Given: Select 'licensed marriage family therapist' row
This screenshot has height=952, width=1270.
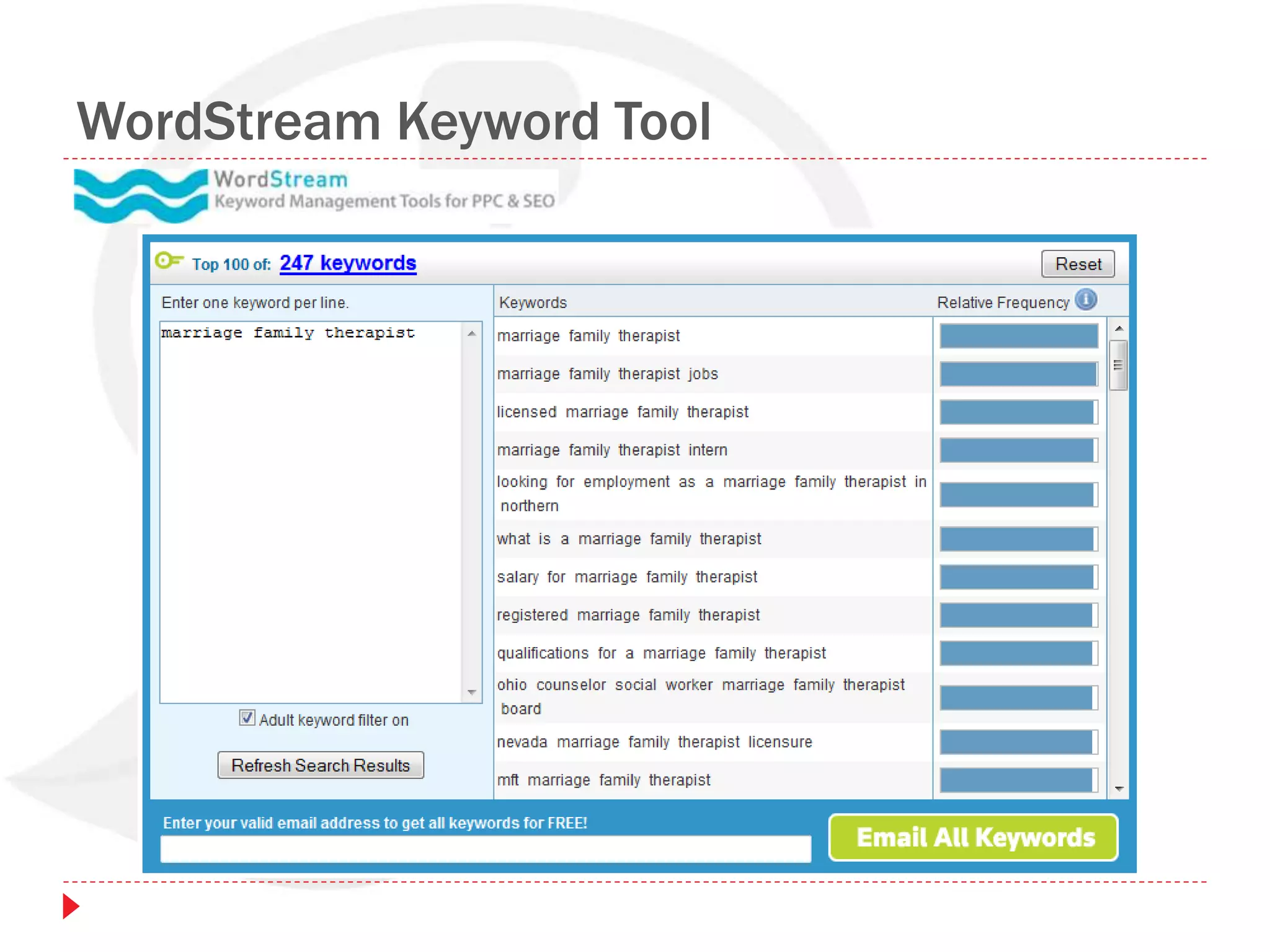Looking at the screenshot, I should [713, 412].
